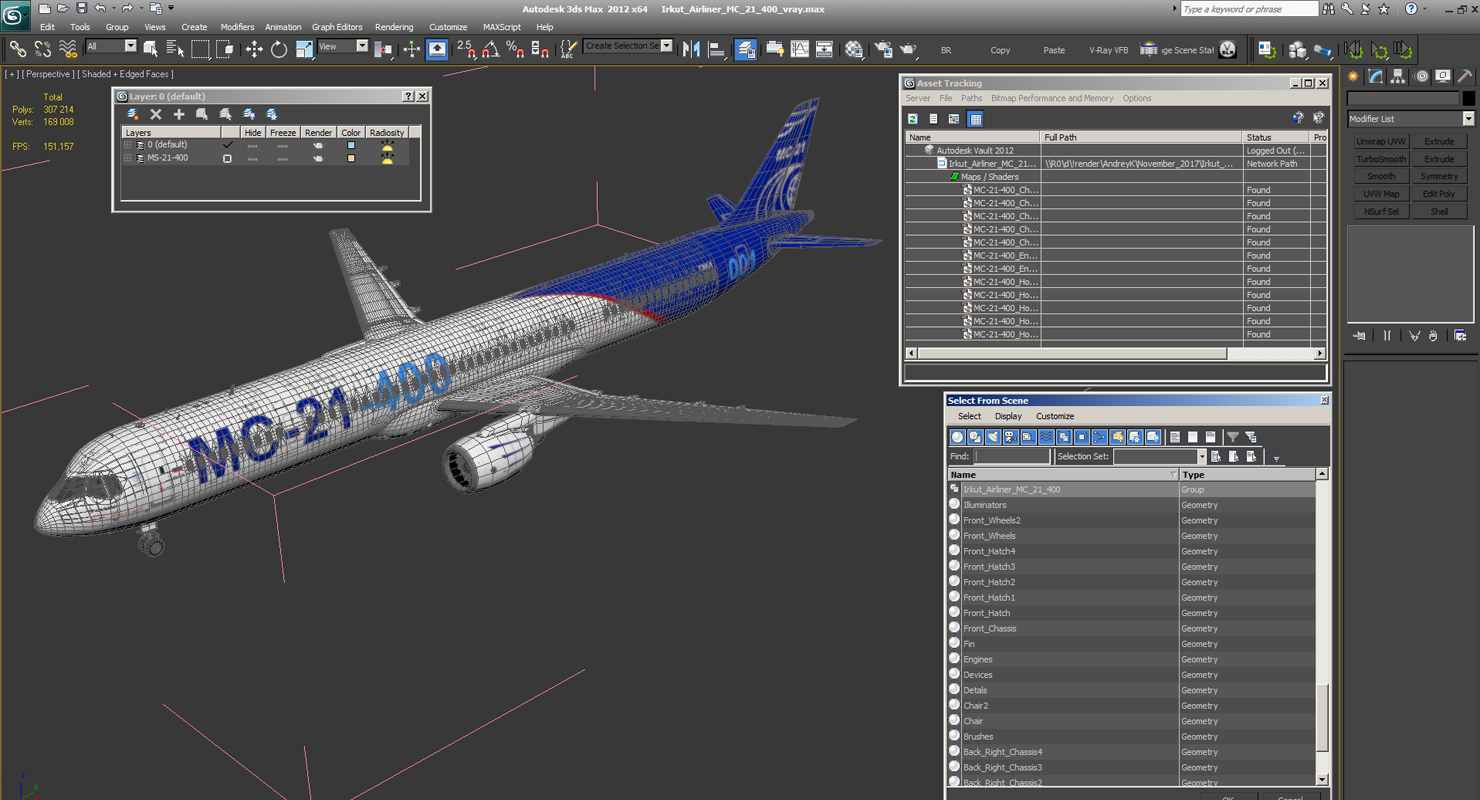Viewport: 1480px width, 800px height.
Task: Choose the Select and Scale tool
Action: click(304, 49)
